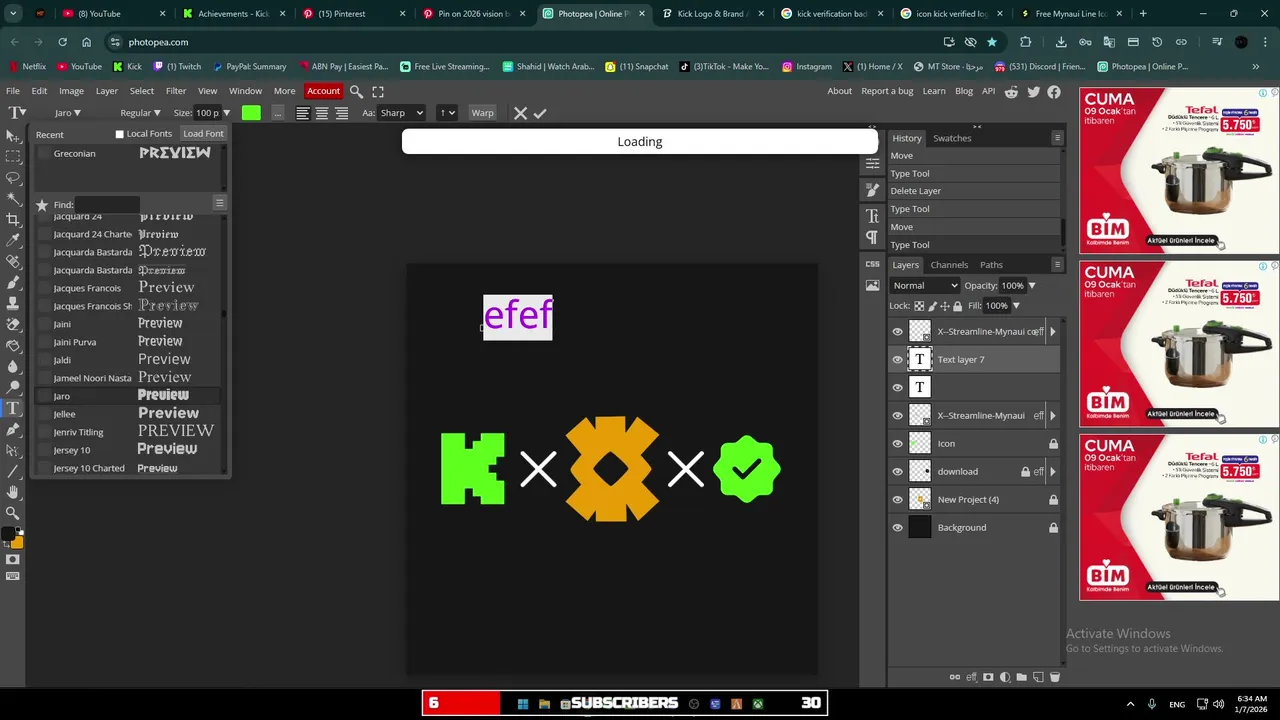The image size is (1280, 720).
Task: Select the Brush tool
Action: 13,282
